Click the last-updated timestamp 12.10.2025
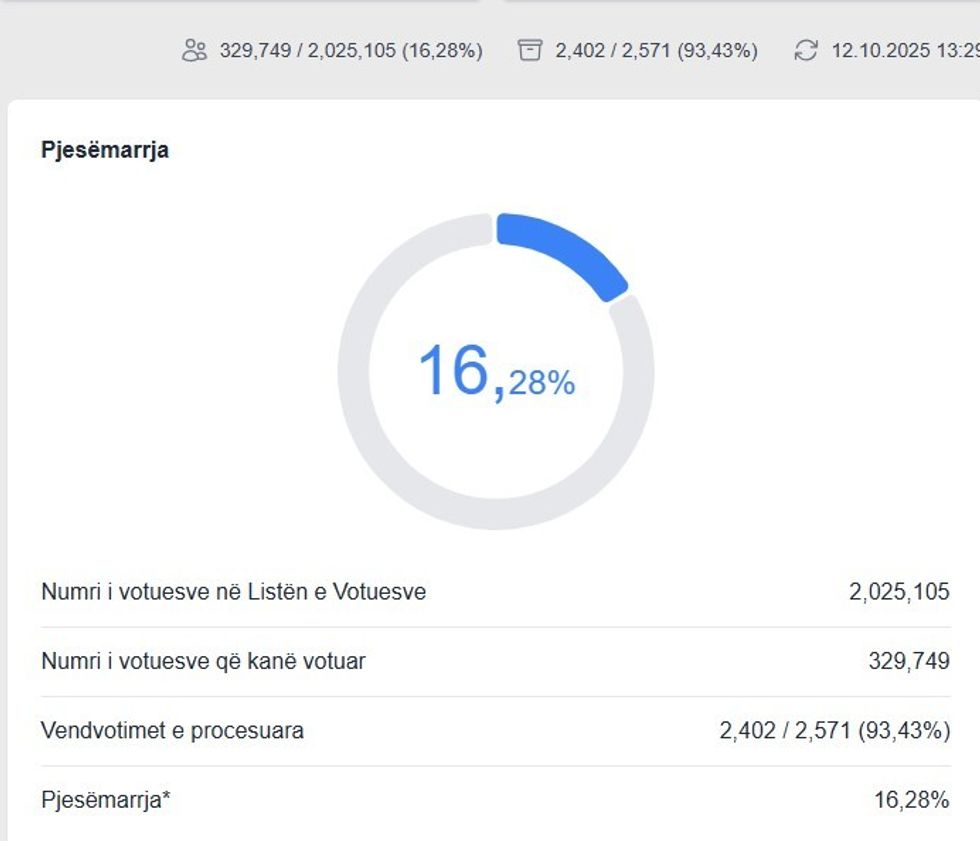This screenshot has width=980, height=841. [880, 51]
